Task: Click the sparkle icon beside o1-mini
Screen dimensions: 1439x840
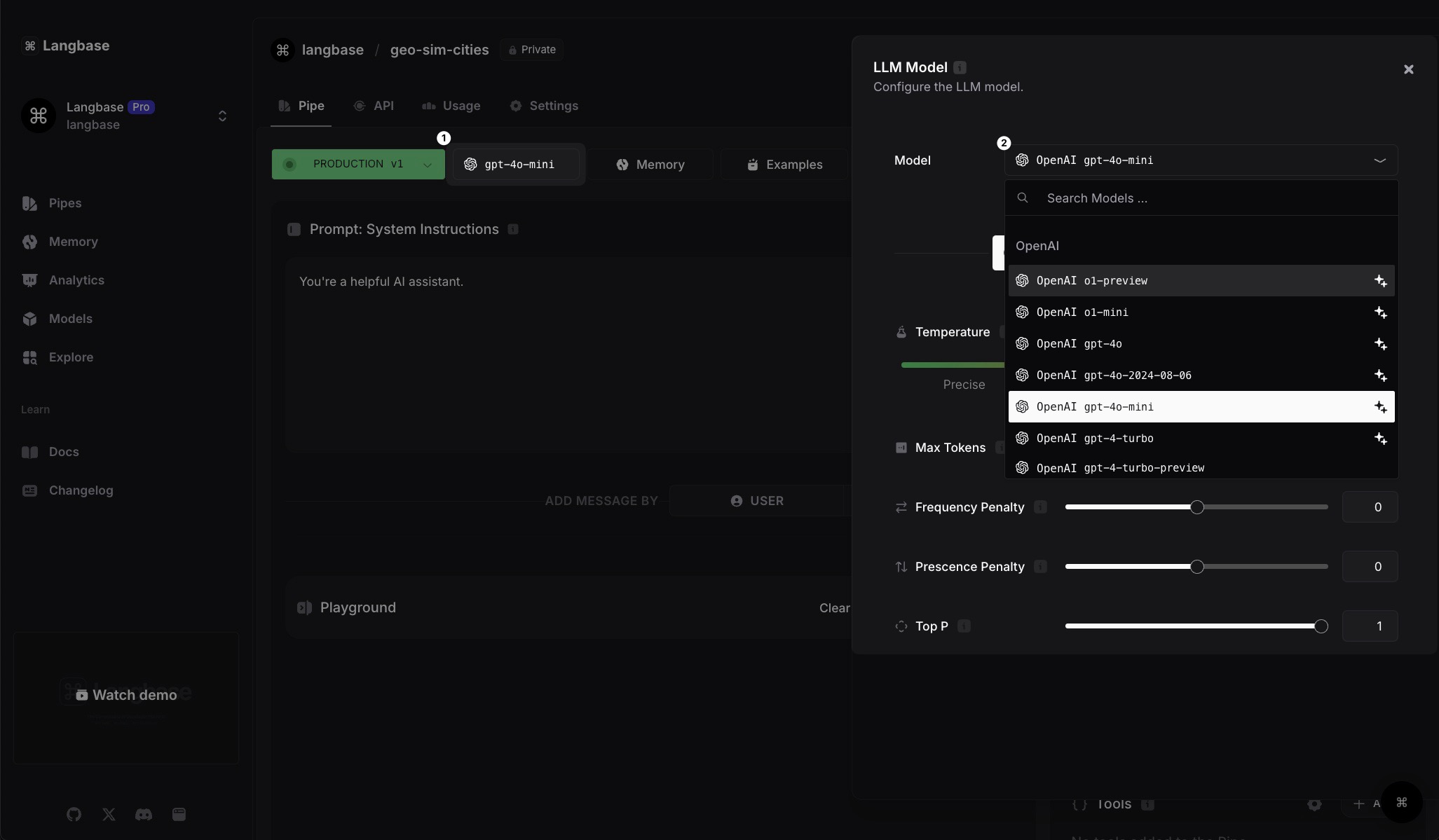Action: pos(1380,312)
